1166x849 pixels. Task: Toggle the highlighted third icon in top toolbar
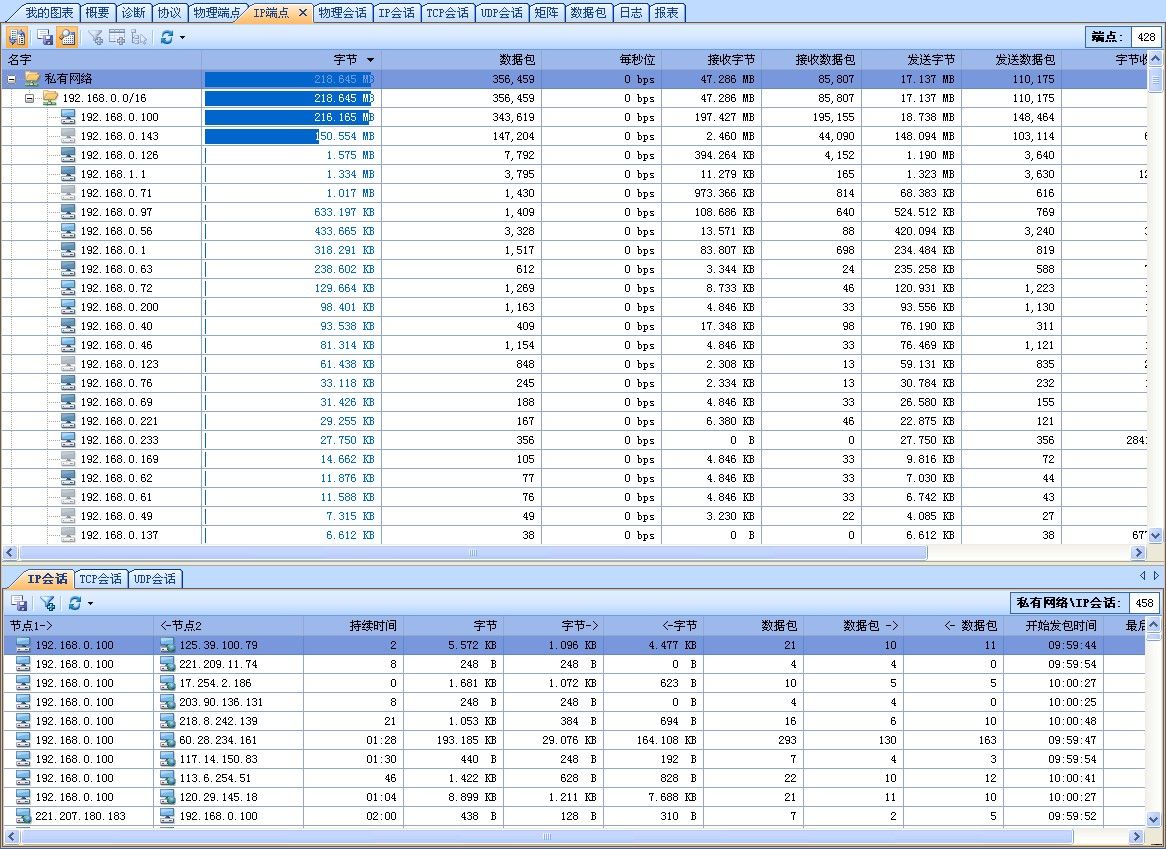[x=67, y=37]
